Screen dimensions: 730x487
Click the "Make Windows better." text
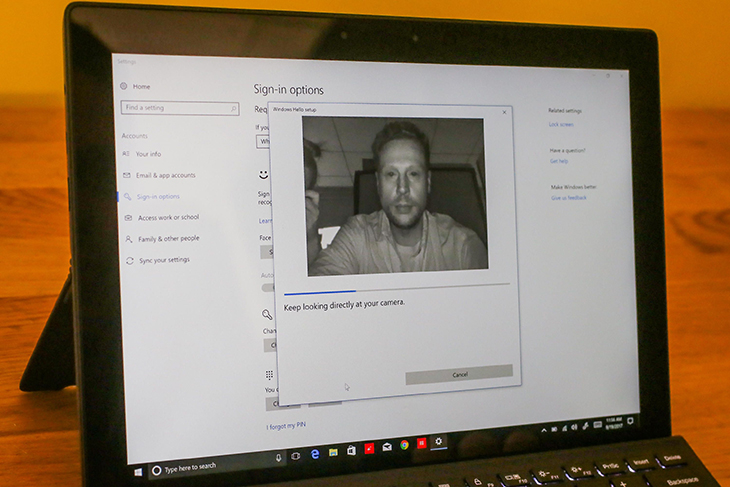pyautogui.click(x=574, y=187)
